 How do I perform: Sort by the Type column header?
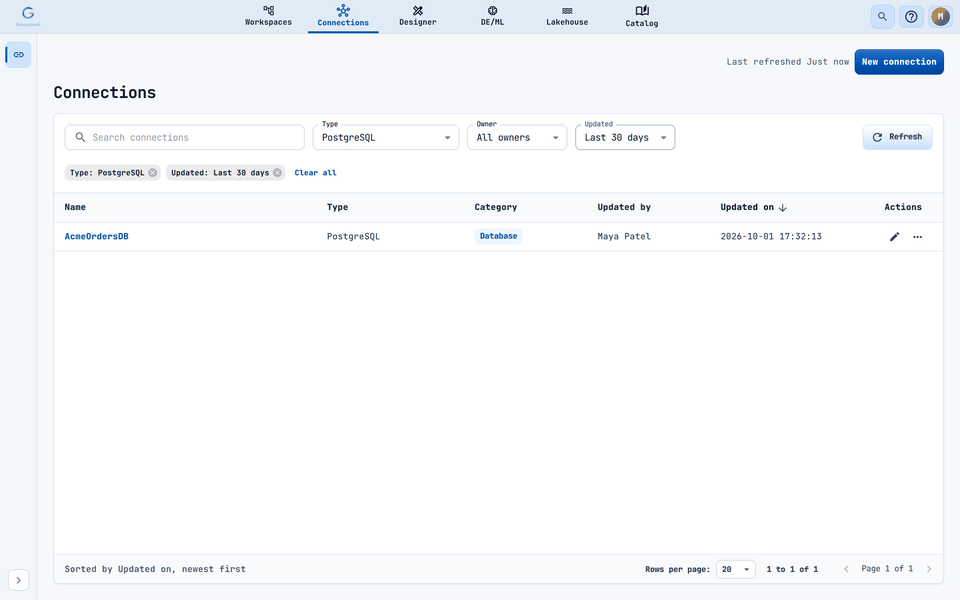coord(337,207)
